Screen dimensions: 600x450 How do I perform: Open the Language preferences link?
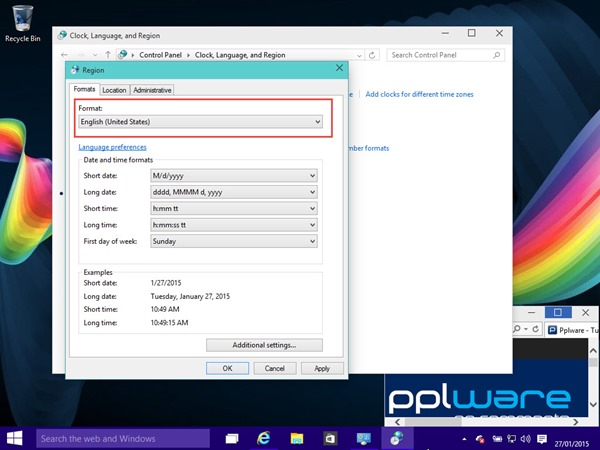(x=112, y=147)
